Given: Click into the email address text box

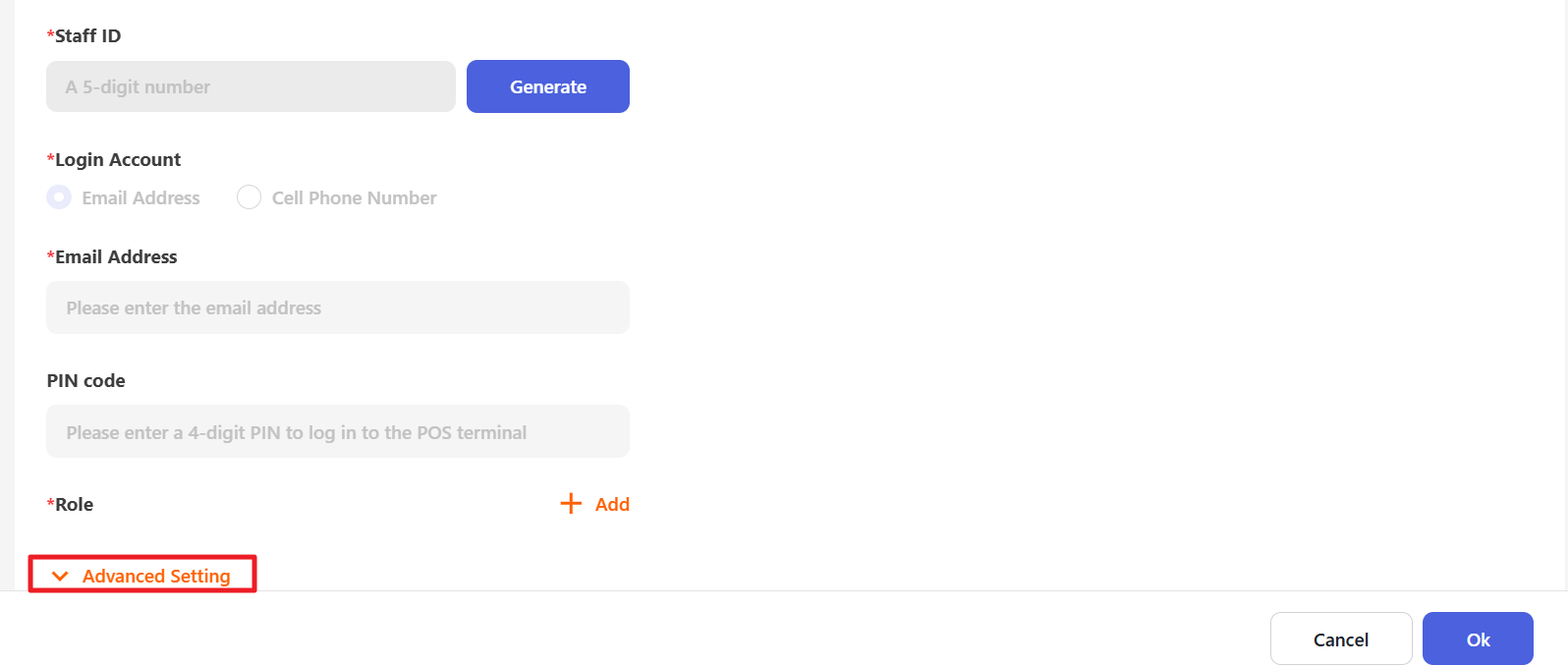Looking at the screenshot, I should tap(337, 308).
